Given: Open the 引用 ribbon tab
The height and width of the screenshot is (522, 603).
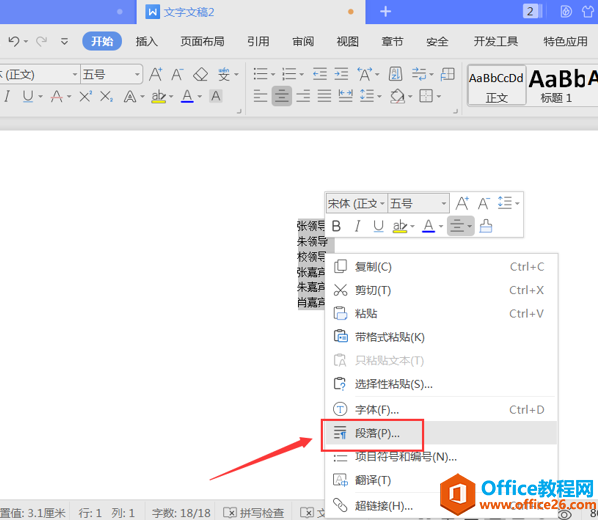Looking at the screenshot, I should (258, 41).
